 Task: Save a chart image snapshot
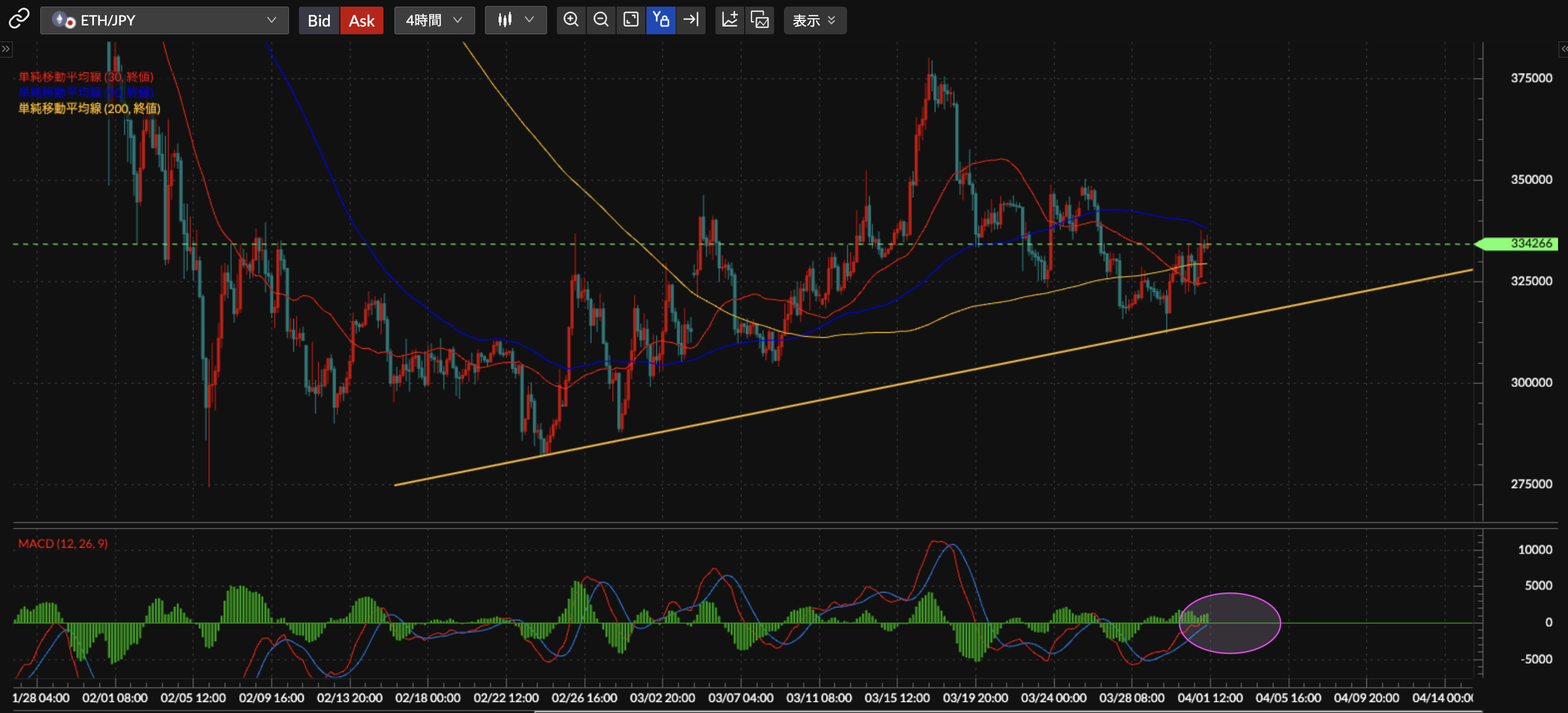tap(760, 20)
